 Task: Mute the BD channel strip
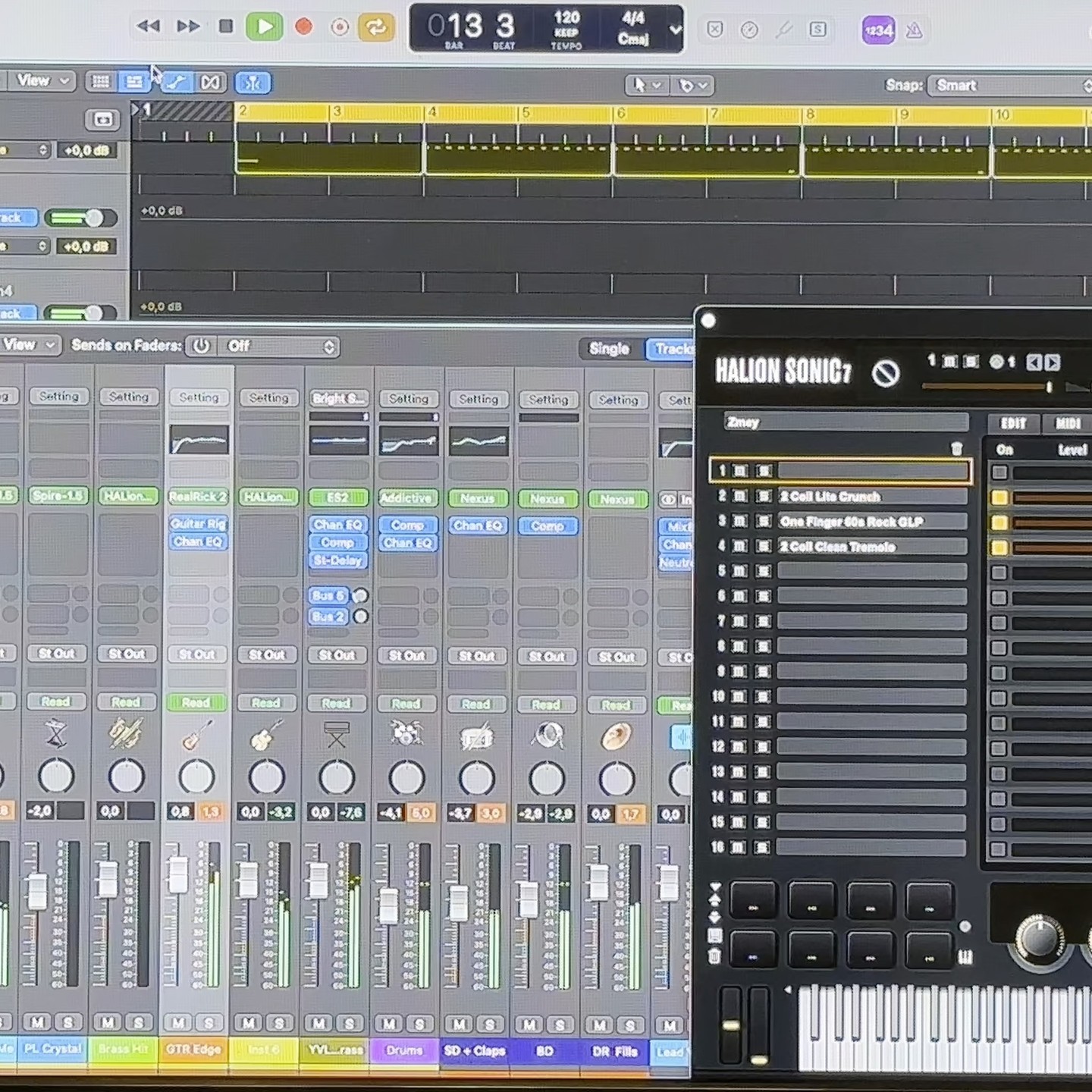[x=529, y=1025]
